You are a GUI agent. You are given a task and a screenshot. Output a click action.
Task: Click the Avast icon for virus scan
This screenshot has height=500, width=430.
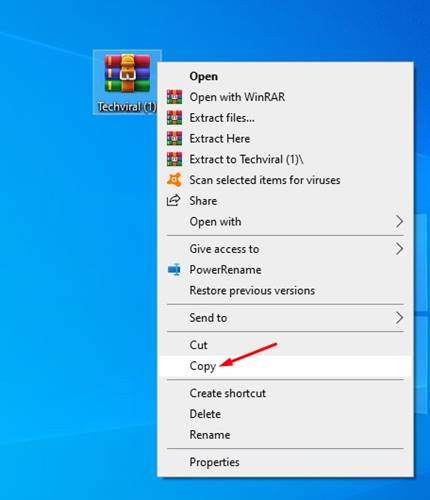(174, 180)
